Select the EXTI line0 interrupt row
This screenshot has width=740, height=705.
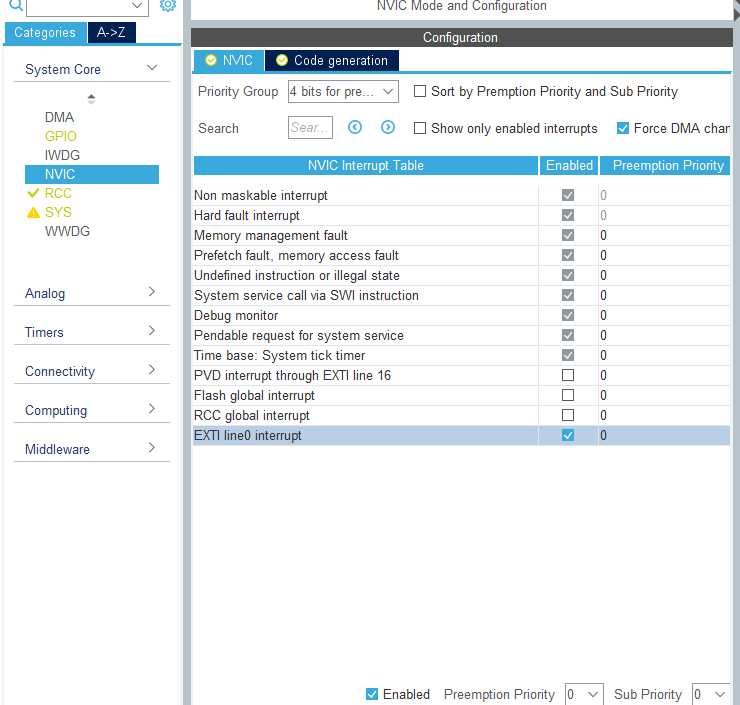pos(461,435)
